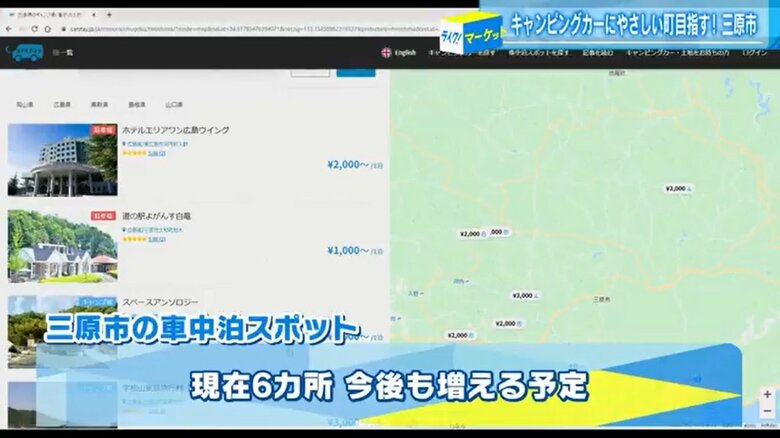Select the 岡山県 prefecture filter
Viewport: 780px width, 438px height.
(24, 104)
